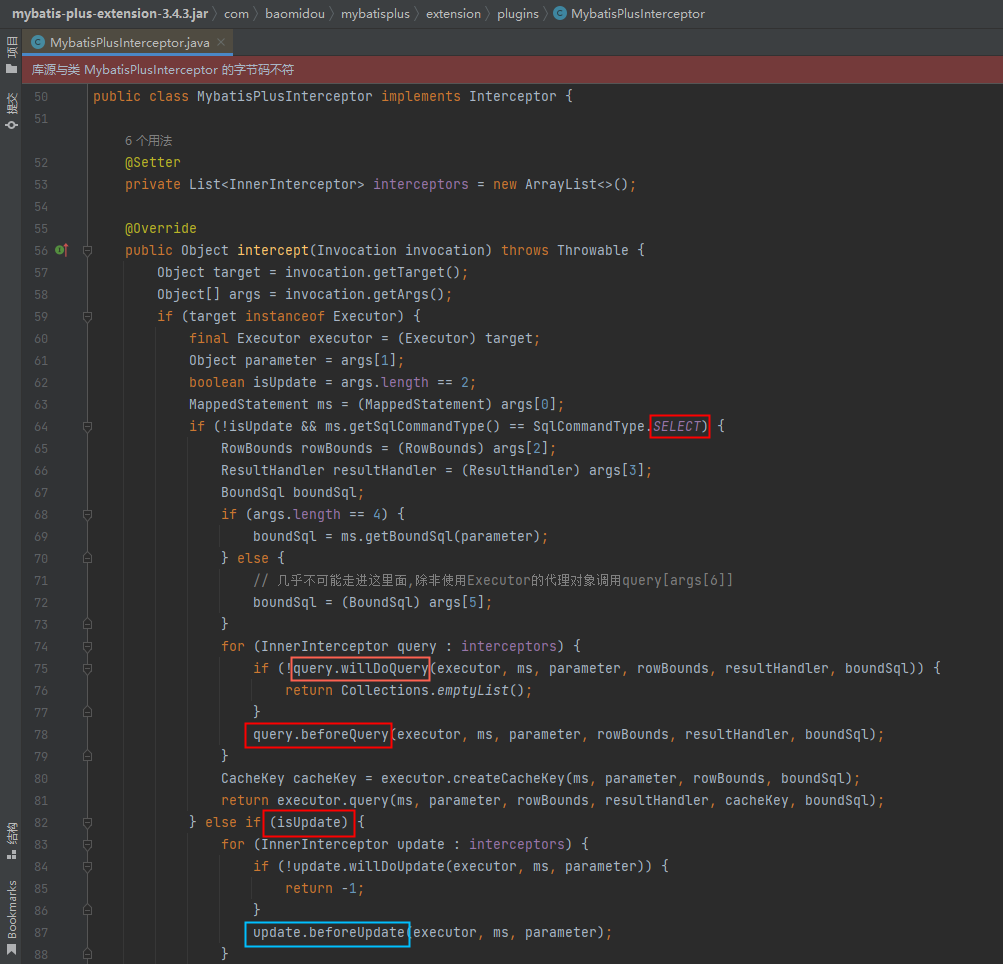The height and width of the screenshot is (964, 1003).
Task: Click 'throws Throwable' on line 56
Action: coord(565,250)
